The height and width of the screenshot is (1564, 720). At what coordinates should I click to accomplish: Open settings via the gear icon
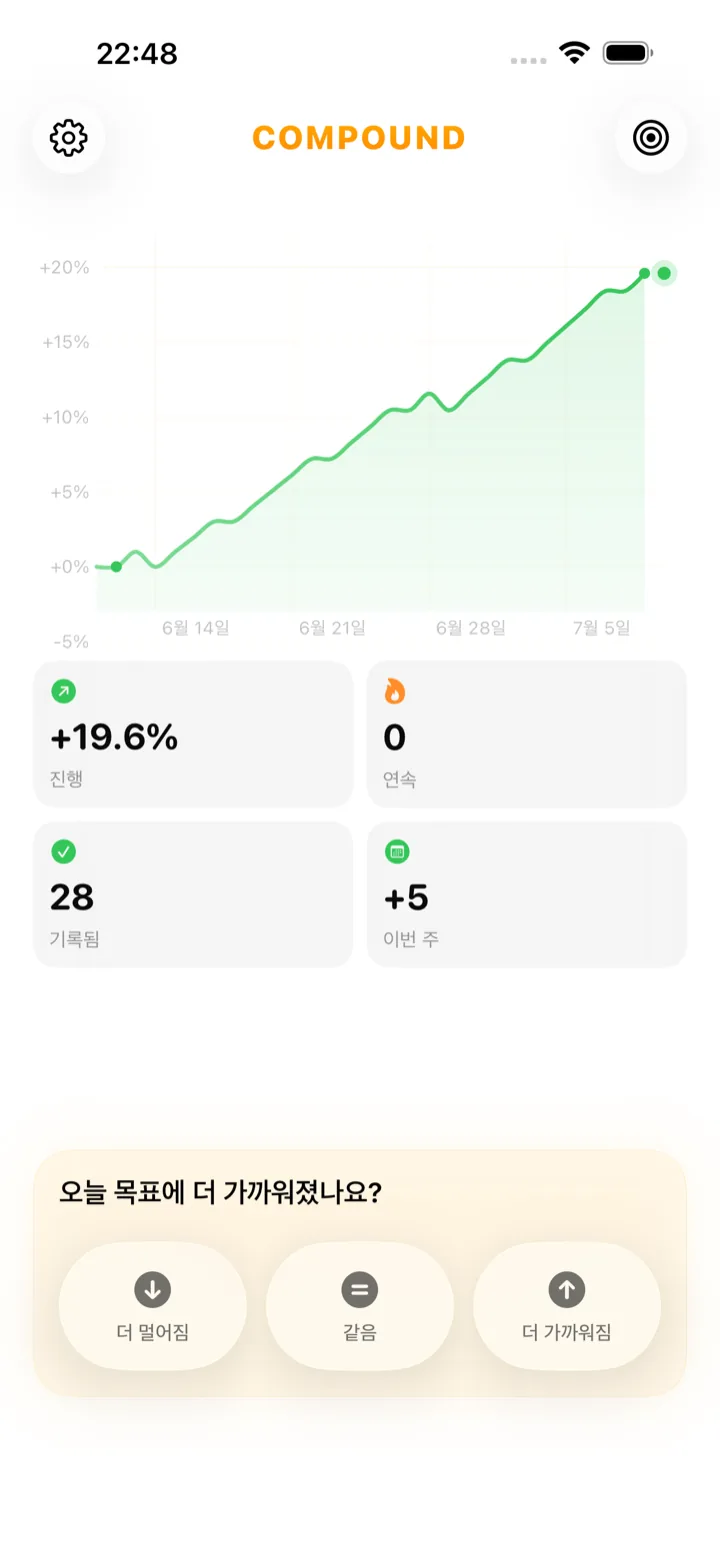click(x=69, y=138)
